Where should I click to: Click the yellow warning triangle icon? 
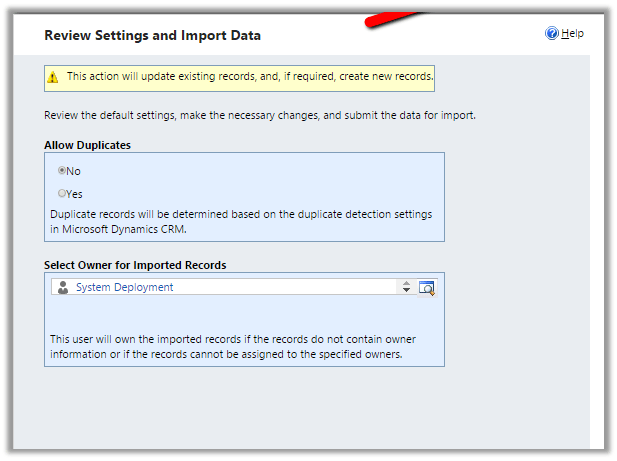53,77
